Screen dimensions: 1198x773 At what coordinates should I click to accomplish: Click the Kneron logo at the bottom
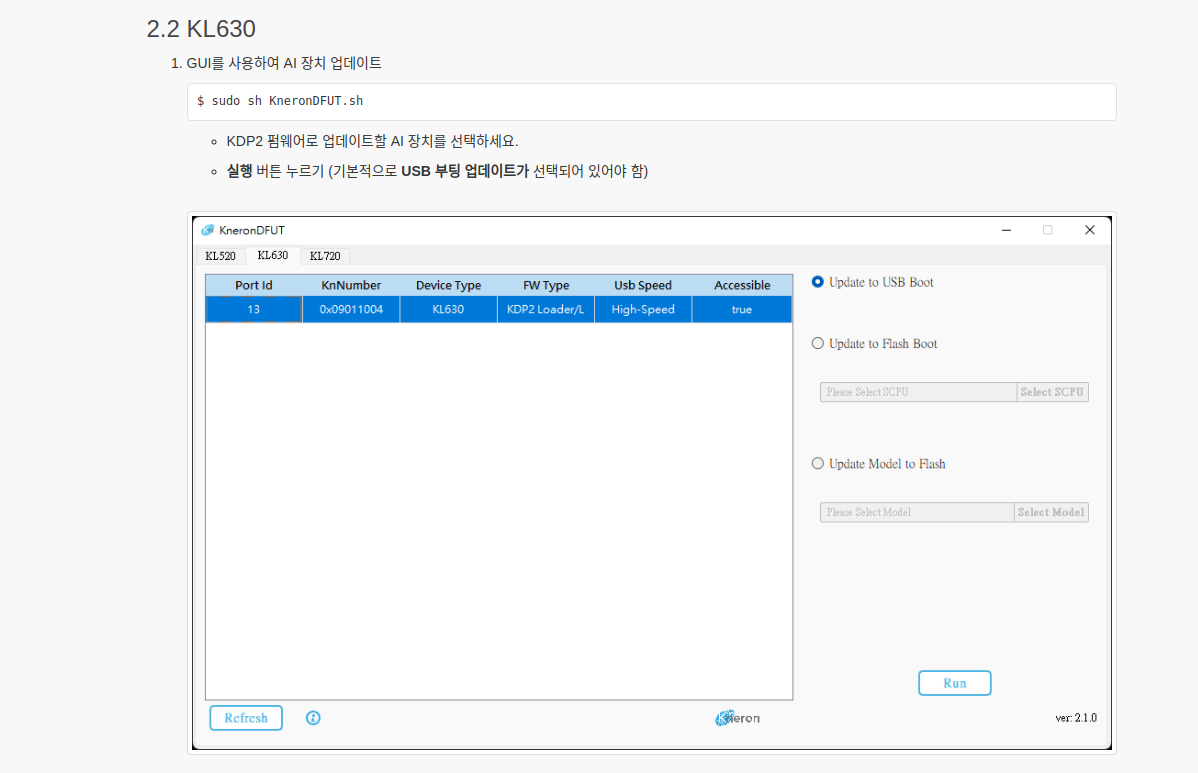(737, 718)
